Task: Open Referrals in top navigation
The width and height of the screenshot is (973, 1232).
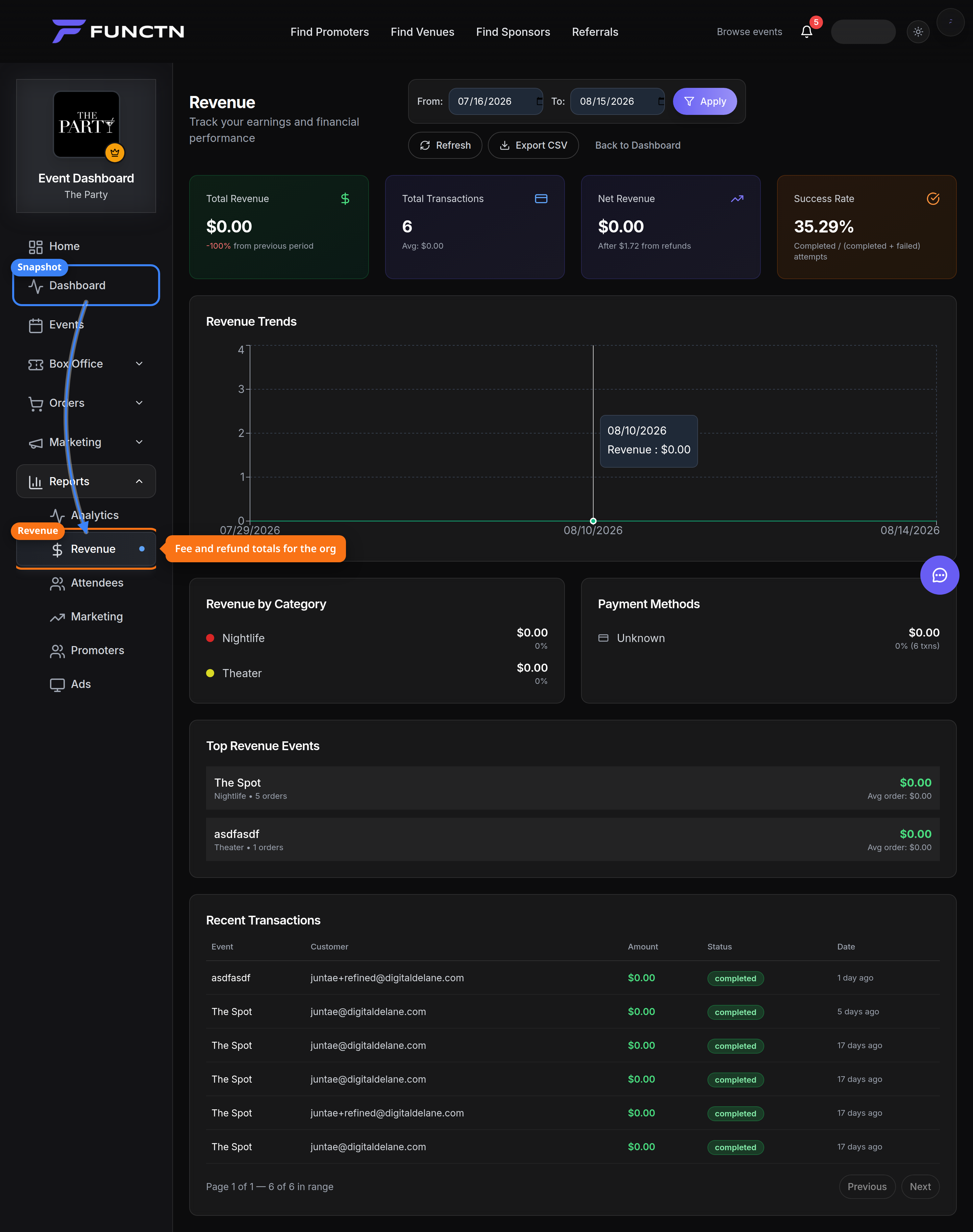Action: pos(595,32)
